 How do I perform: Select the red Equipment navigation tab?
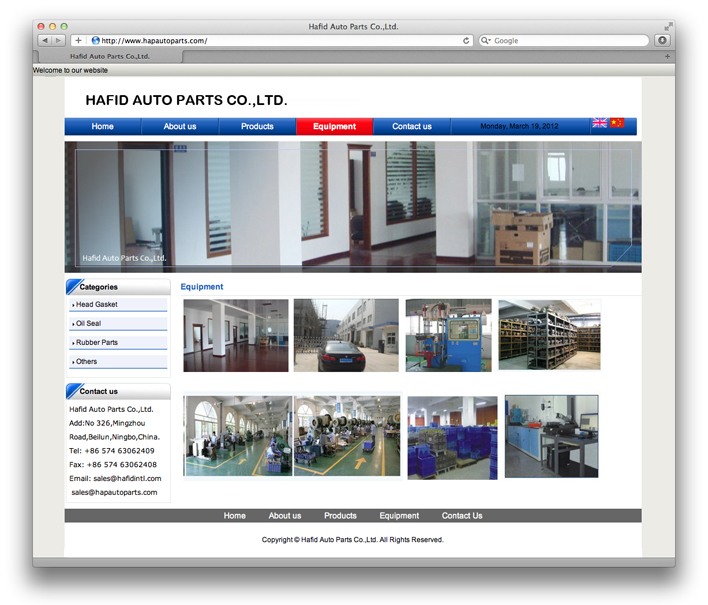pos(335,126)
